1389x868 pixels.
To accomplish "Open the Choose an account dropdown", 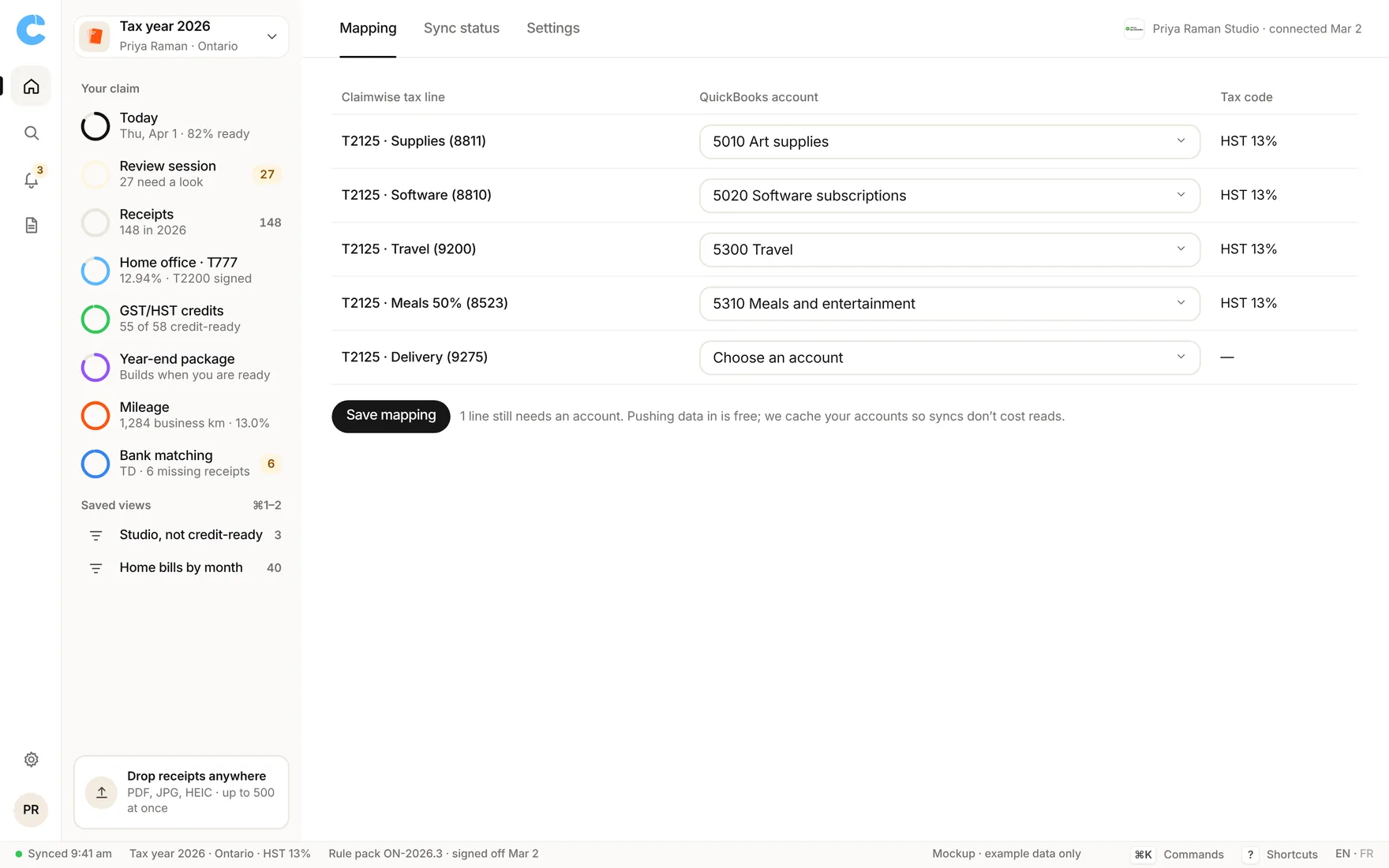I will pyautogui.click(x=949, y=357).
